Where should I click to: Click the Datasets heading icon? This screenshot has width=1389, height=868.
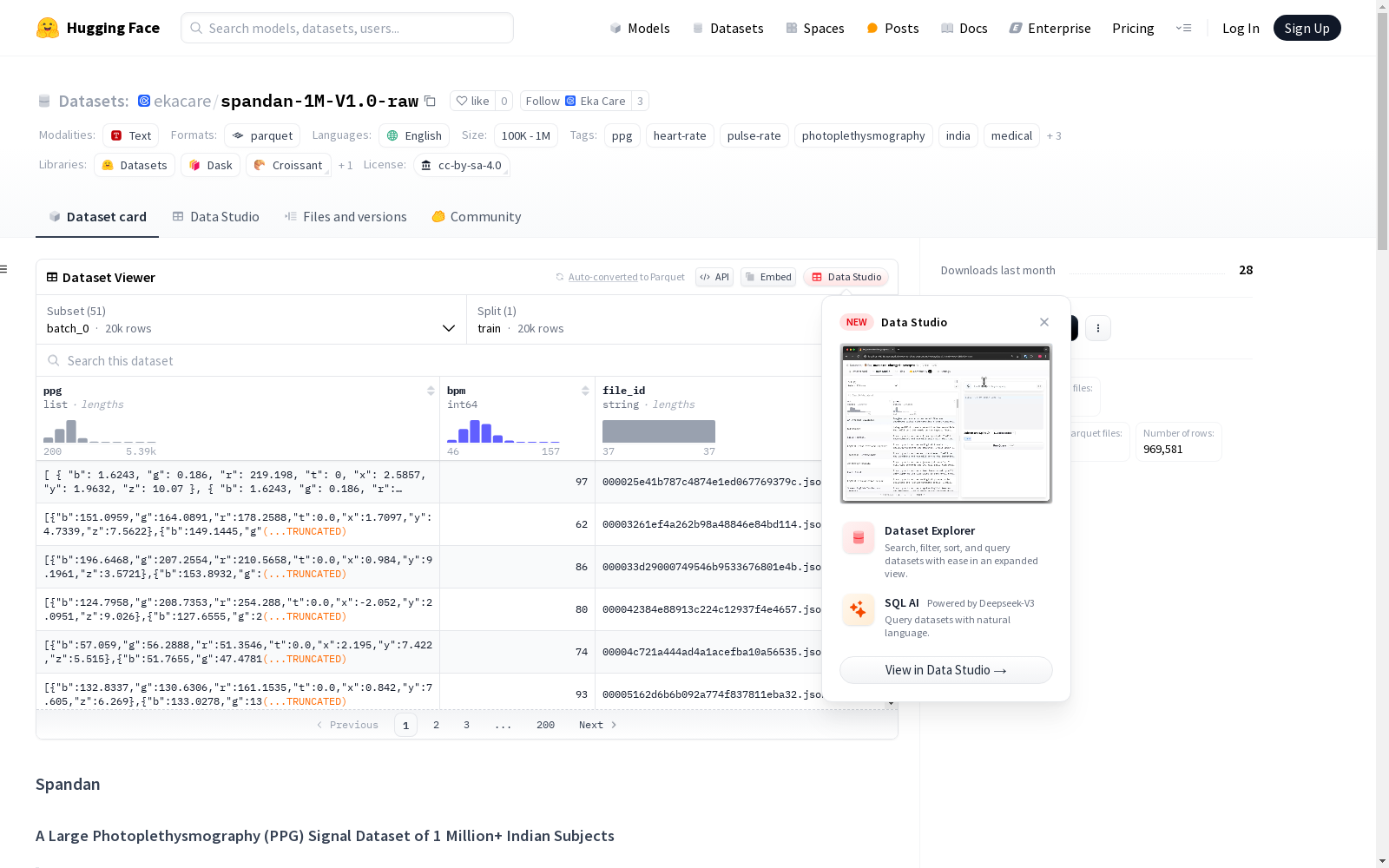click(44, 101)
